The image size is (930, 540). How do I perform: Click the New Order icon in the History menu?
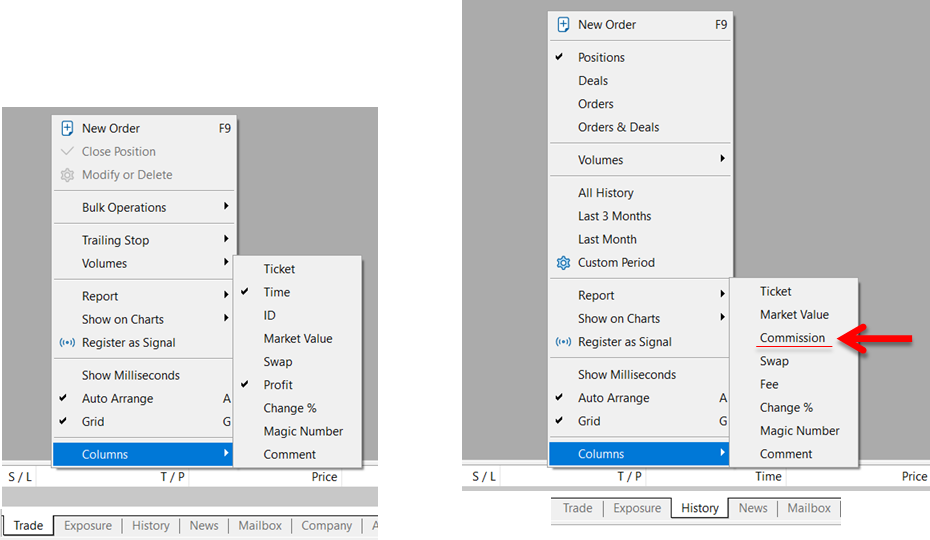(x=563, y=25)
